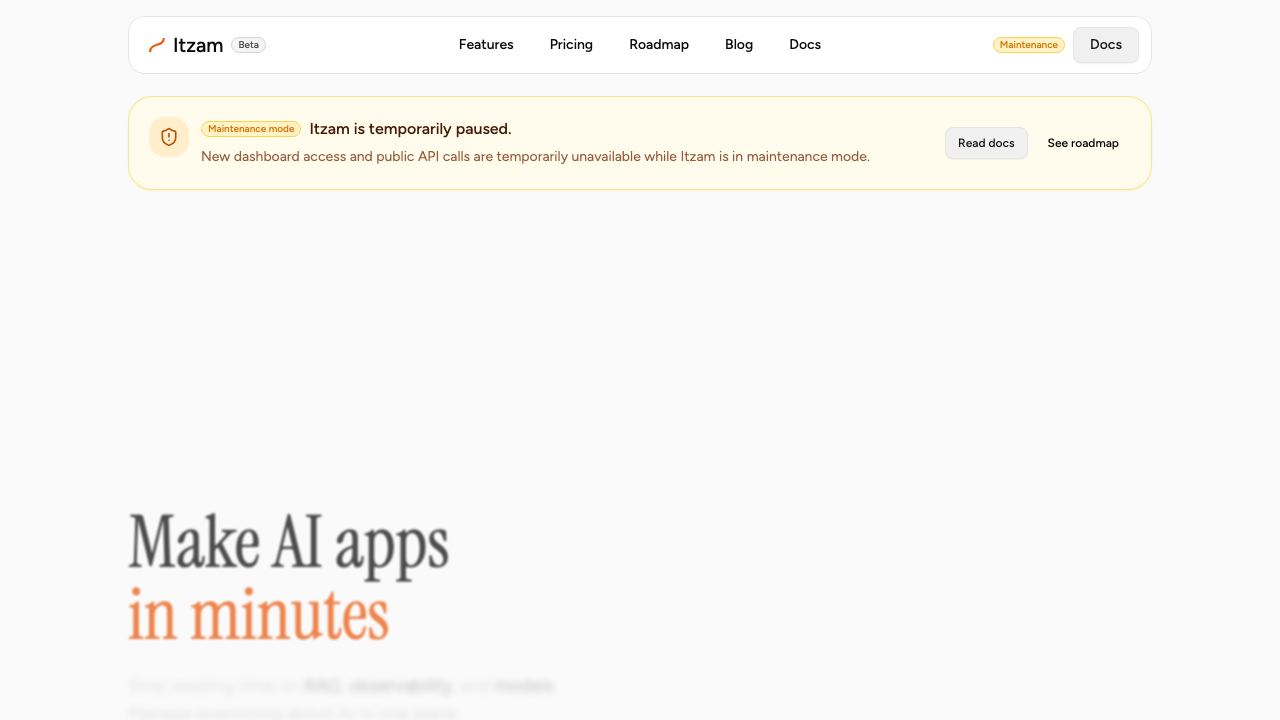The image size is (1280, 720).
Task: Select Docs in the center navigation
Action: click(805, 45)
